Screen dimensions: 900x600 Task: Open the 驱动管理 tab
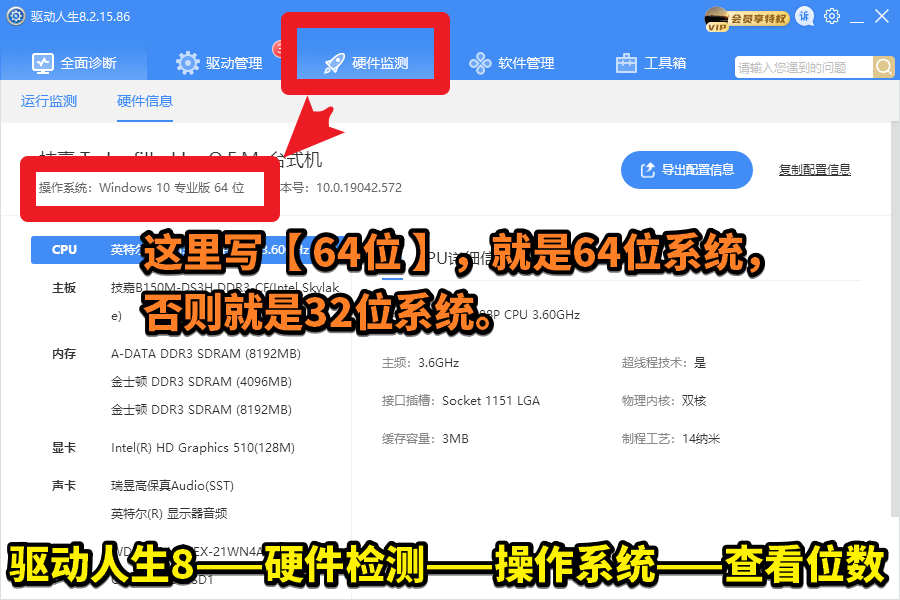pyautogui.click(x=219, y=63)
